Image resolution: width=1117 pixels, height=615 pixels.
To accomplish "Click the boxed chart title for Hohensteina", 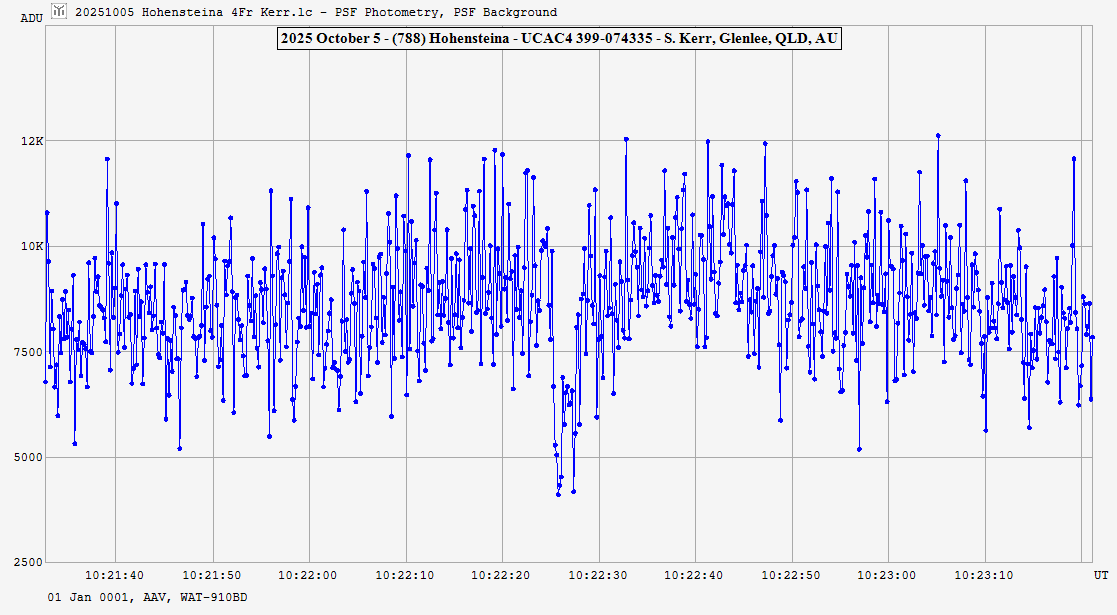I will pos(558,39).
